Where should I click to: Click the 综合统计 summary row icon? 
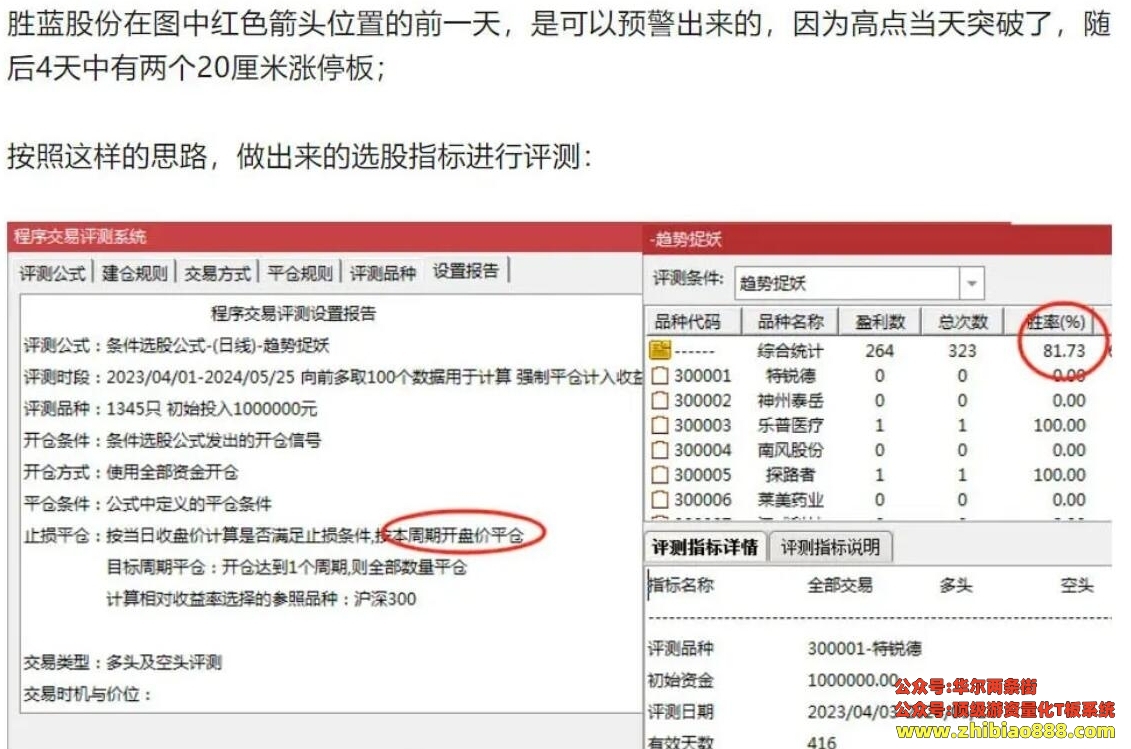click(660, 351)
